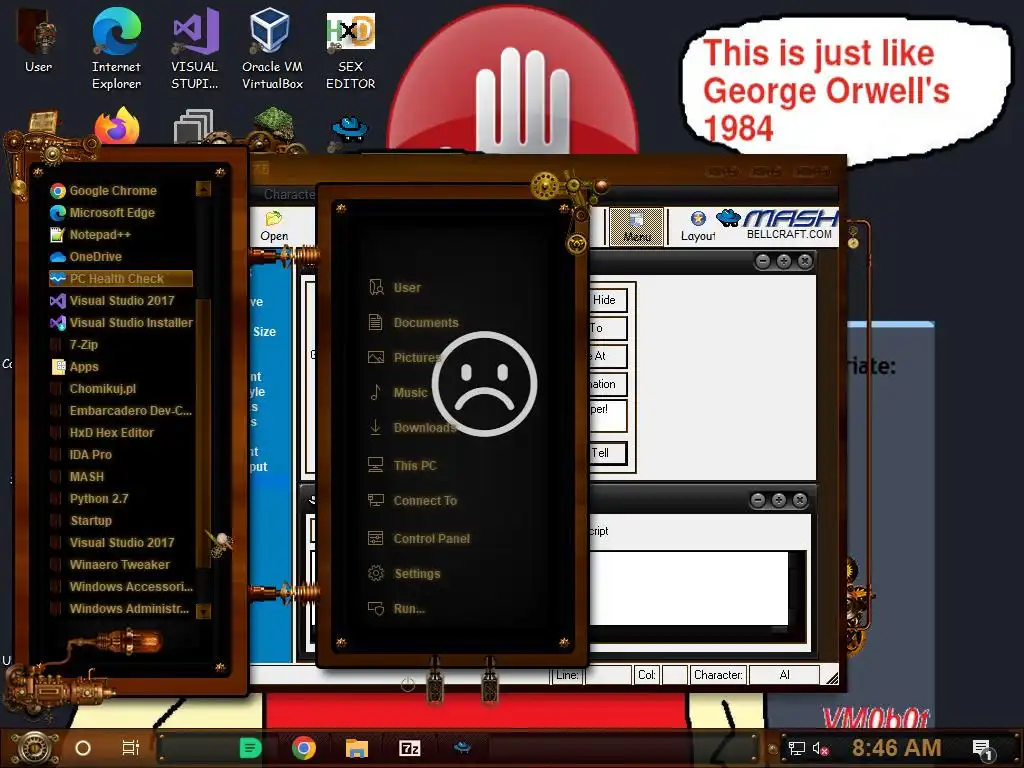Open the VISUAL STUPI... desktop icon
The width and height of the screenshot is (1024, 768).
pyautogui.click(x=195, y=48)
